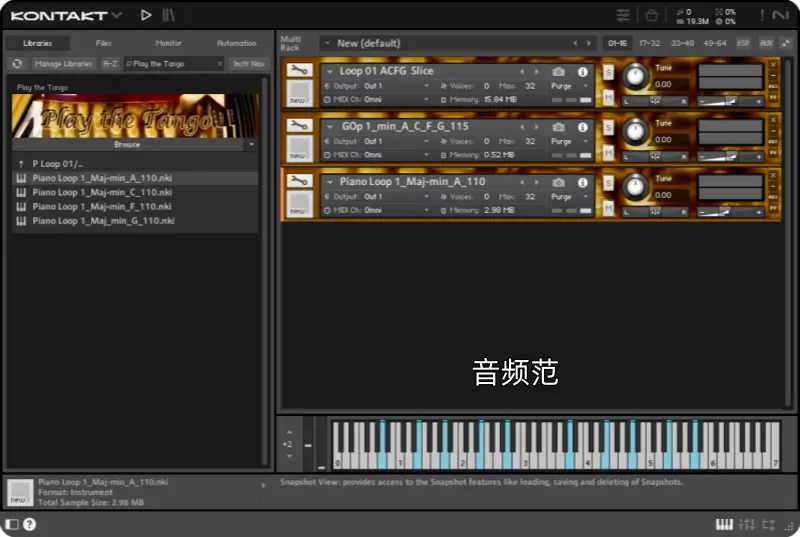The image size is (800, 537).
Task: Mute the Piano Loop 1_Maj-min_A_110 instrument
Action: pos(608,206)
